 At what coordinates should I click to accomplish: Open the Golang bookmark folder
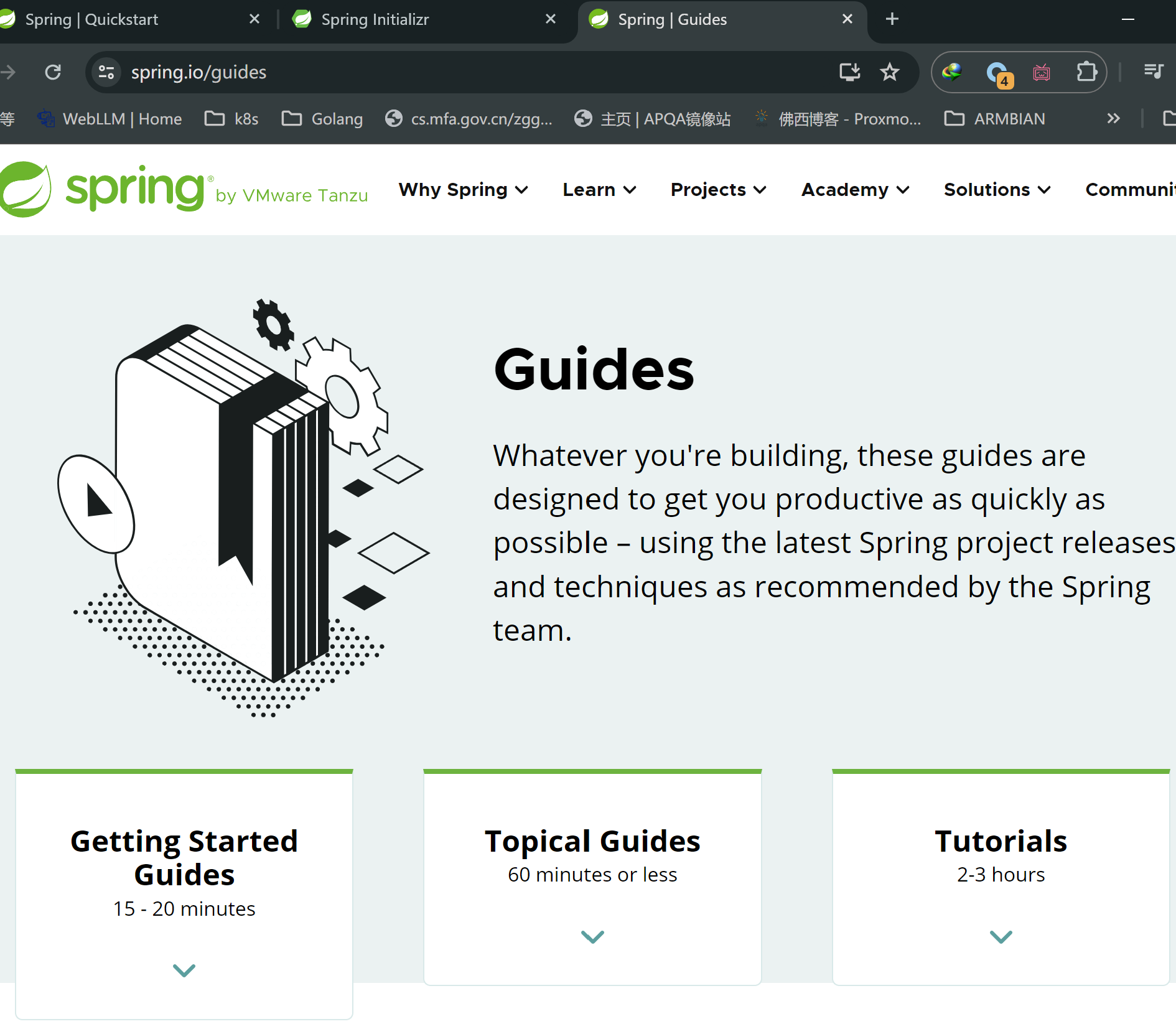pyautogui.click(x=322, y=118)
